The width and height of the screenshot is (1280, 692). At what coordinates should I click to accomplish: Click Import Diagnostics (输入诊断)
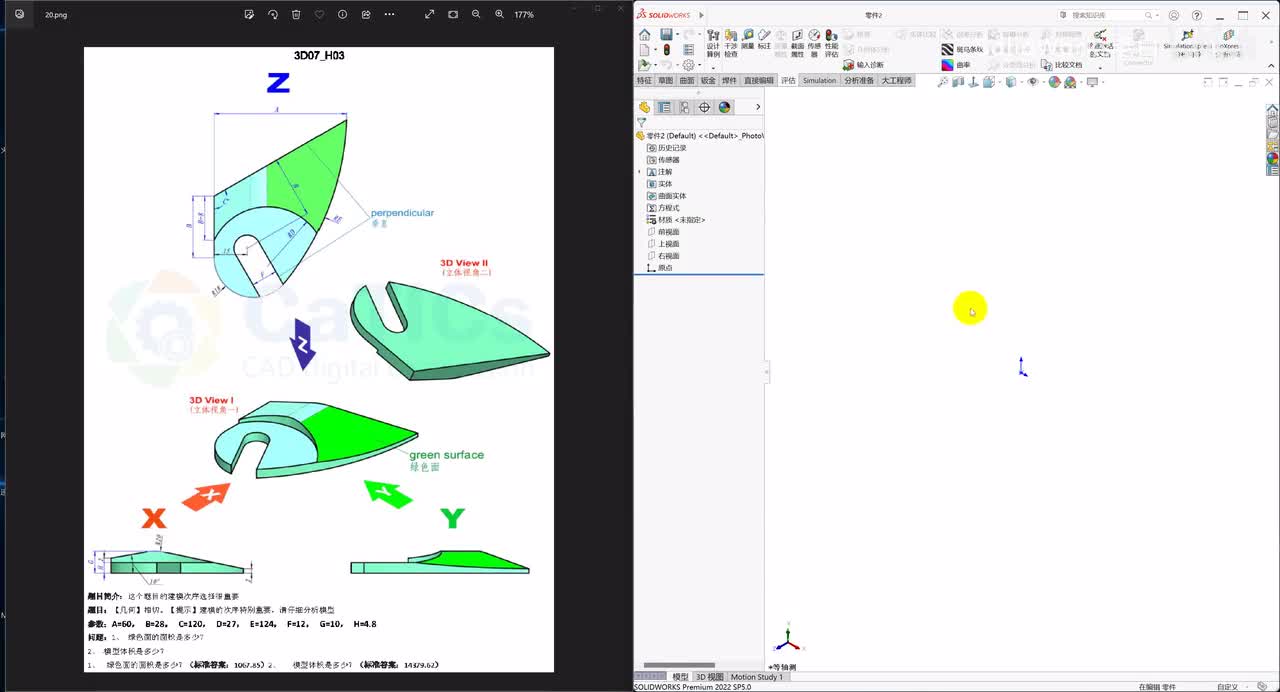coord(862,65)
